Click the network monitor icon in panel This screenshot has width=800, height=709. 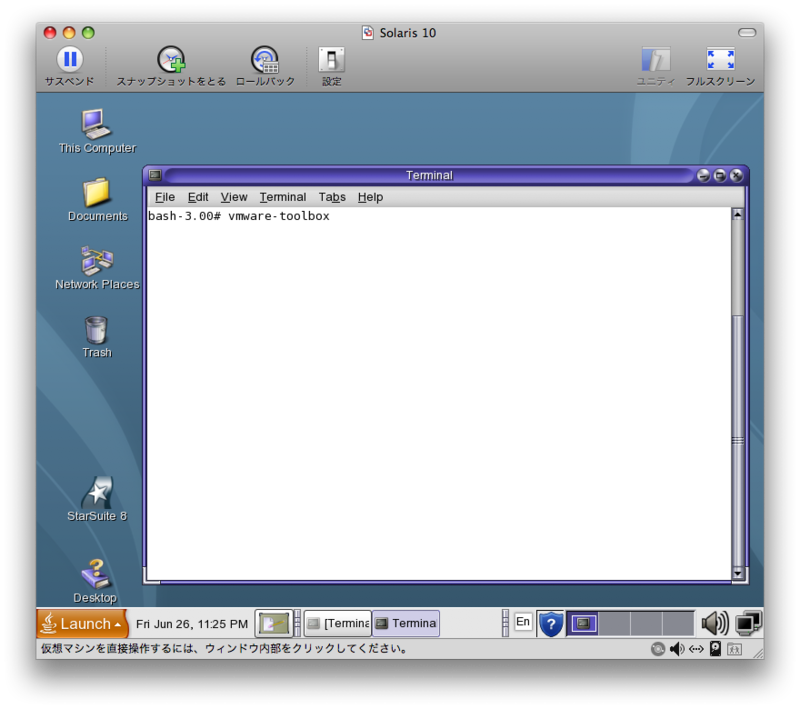(748, 623)
